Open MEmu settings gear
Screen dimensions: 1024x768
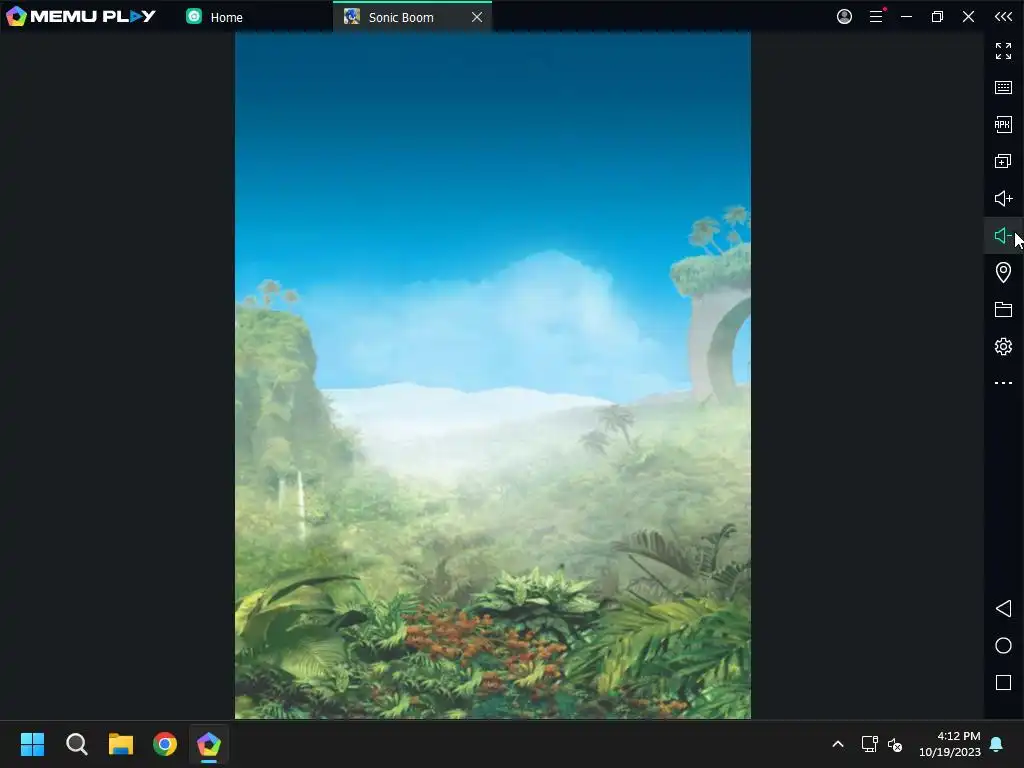pyautogui.click(x=1003, y=346)
